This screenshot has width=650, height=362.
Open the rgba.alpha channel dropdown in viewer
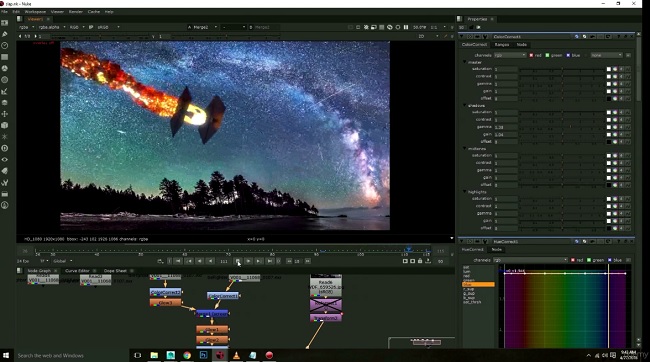[52, 27]
